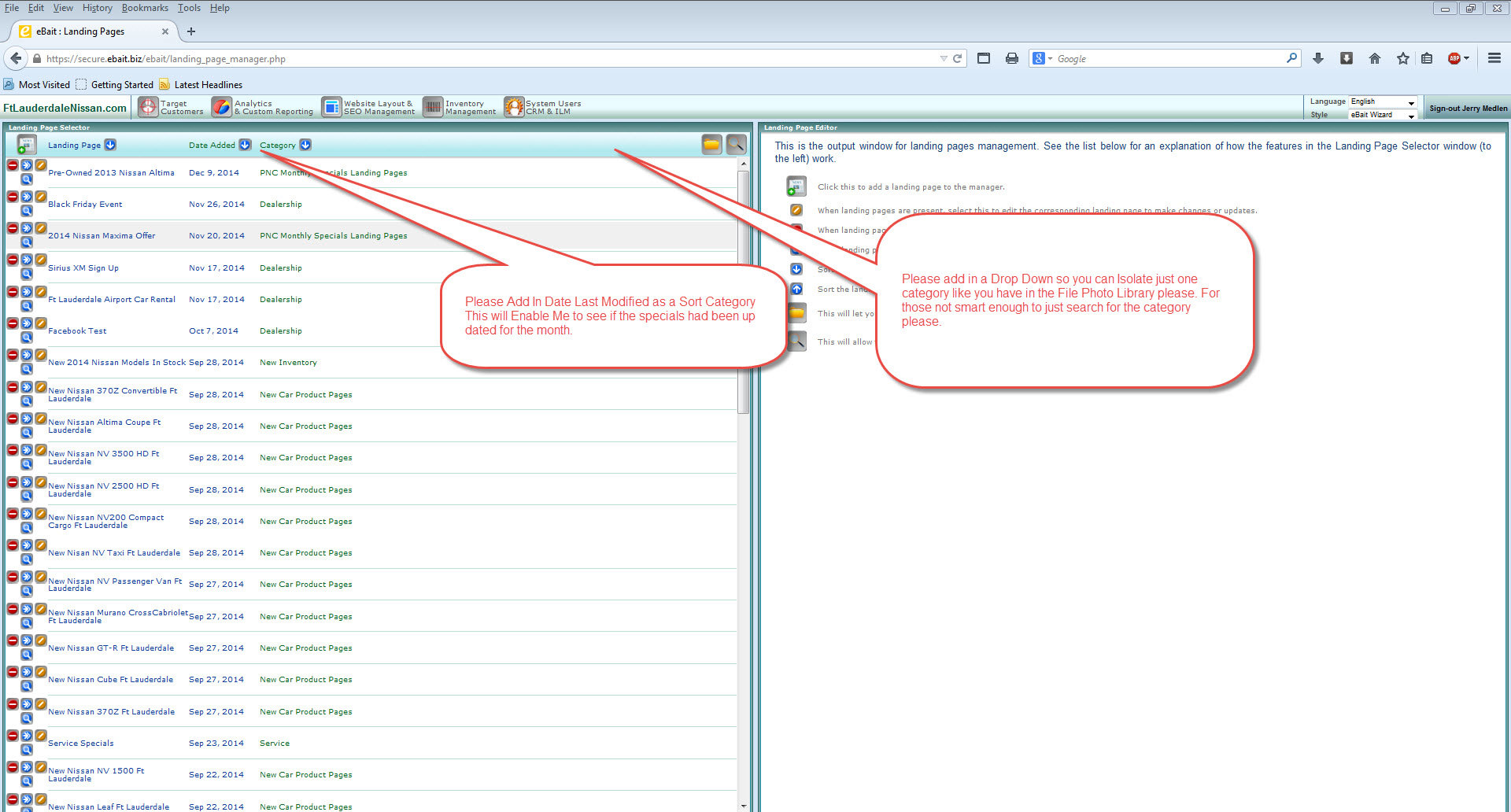Open the 2014 Nissan Maxima Offer link
This screenshot has width=1511, height=812.
pos(102,236)
